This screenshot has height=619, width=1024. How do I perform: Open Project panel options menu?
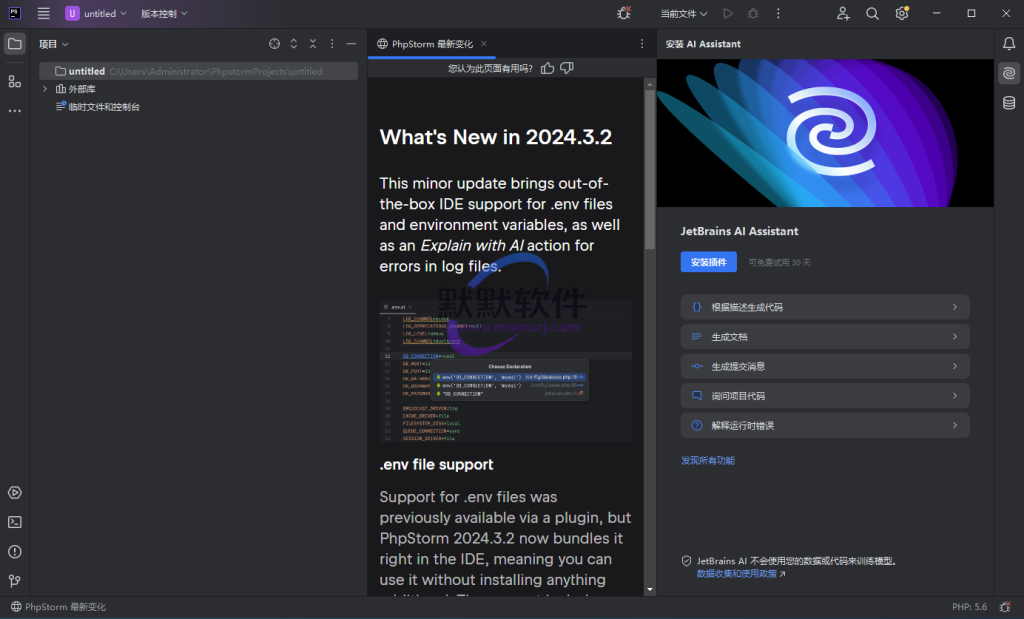pos(332,44)
